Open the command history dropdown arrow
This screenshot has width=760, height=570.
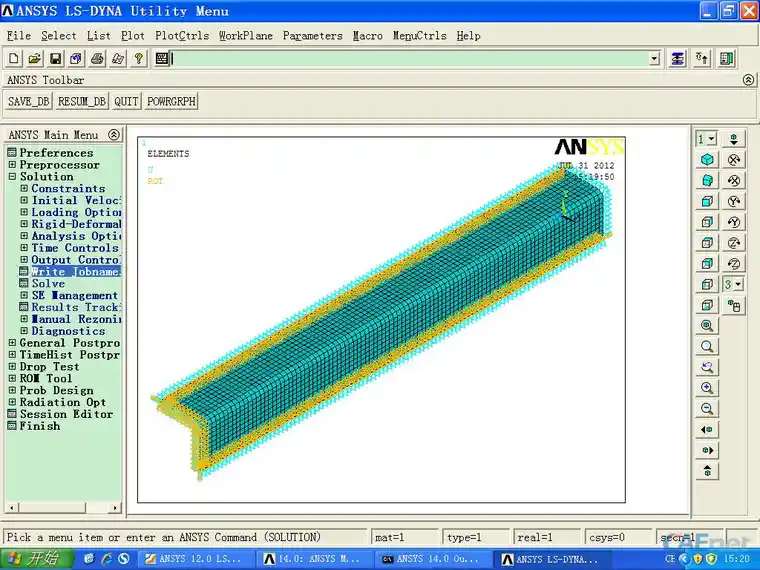(x=654, y=59)
